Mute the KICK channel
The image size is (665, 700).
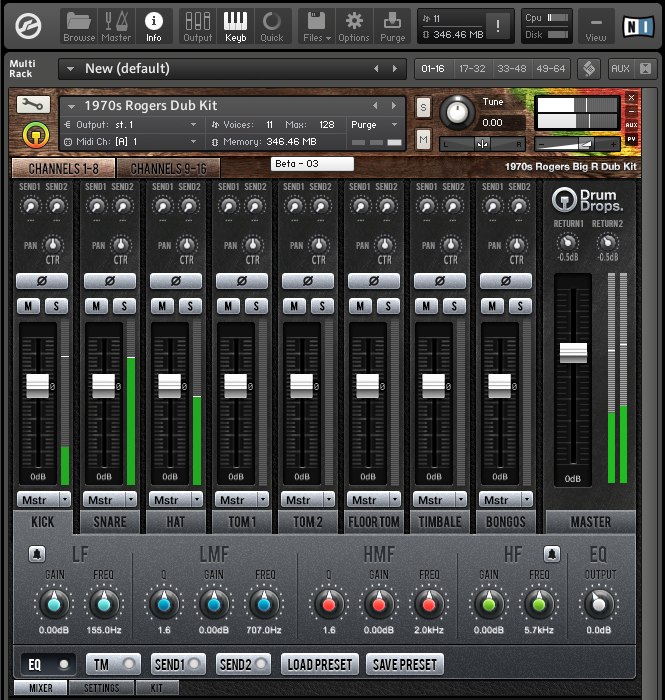pyautogui.click(x=30, y=305)
